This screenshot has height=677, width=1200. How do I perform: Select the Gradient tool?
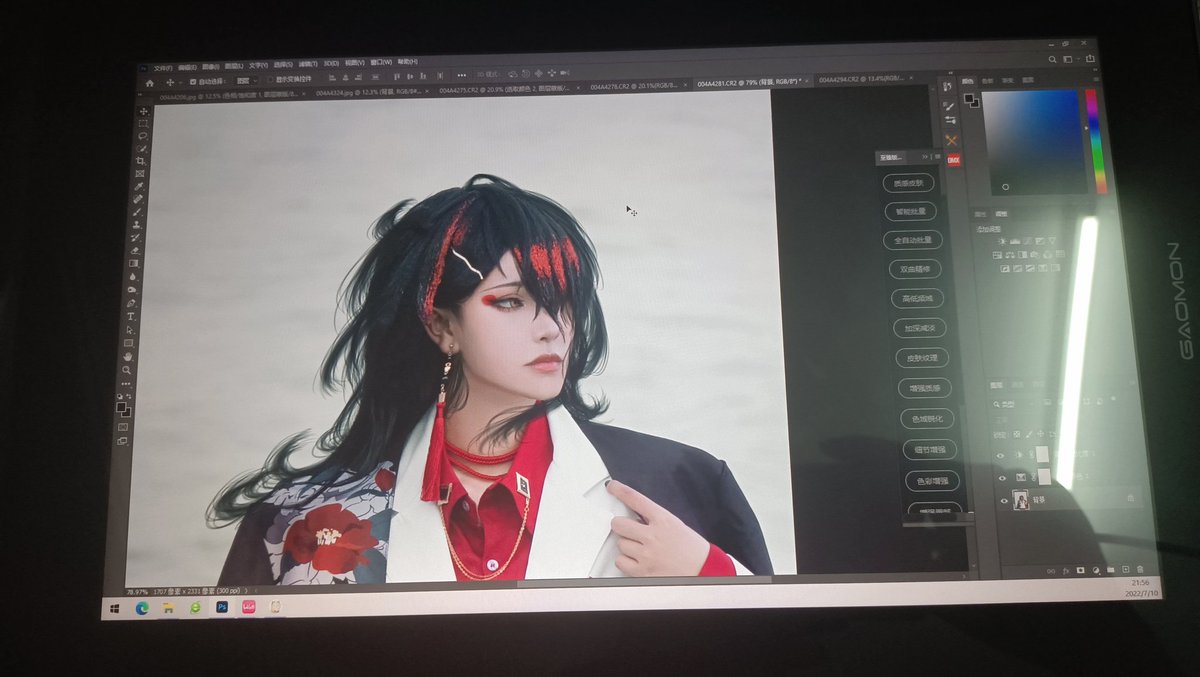click(134, 262)
